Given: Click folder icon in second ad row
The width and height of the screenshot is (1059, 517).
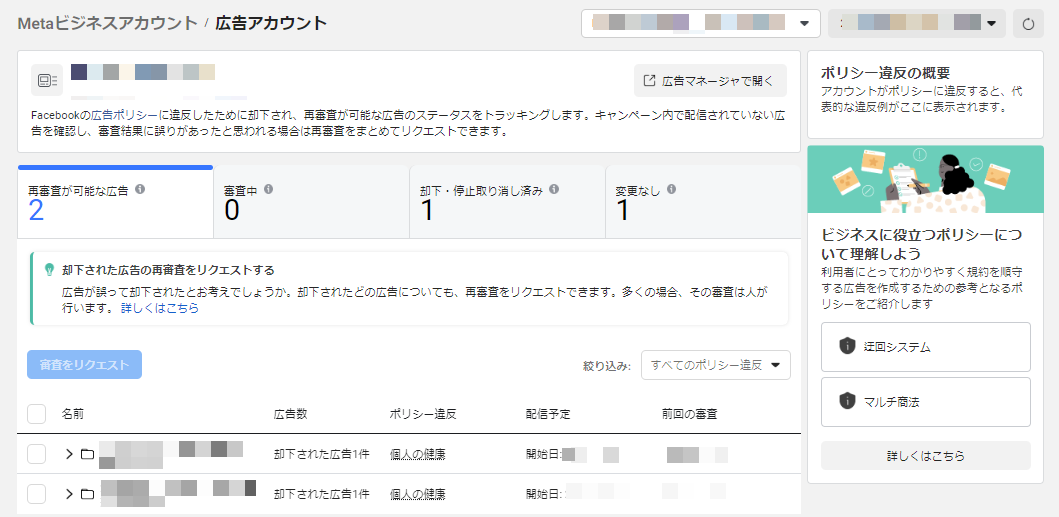Looking at the screenshot, I should (x=87, y=494).
